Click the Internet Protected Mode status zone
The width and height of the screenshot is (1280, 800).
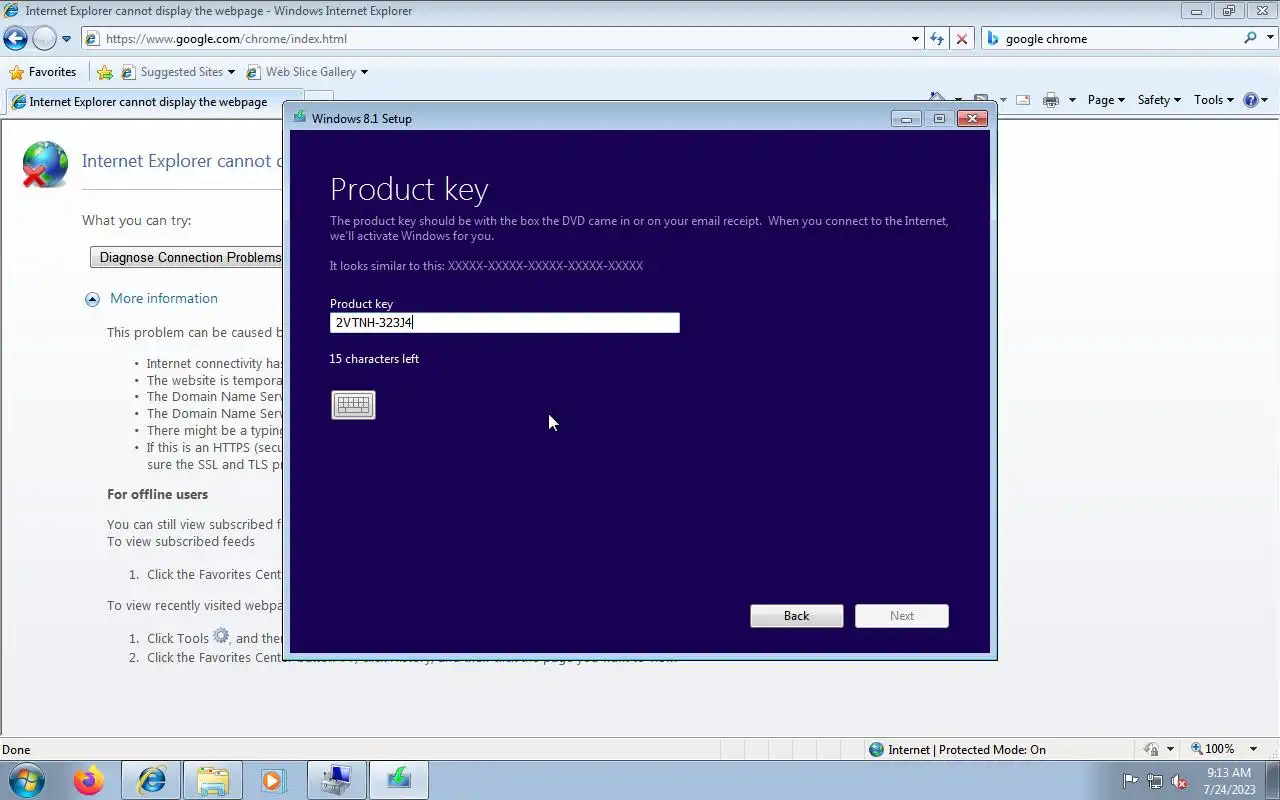tap(957, 749)
